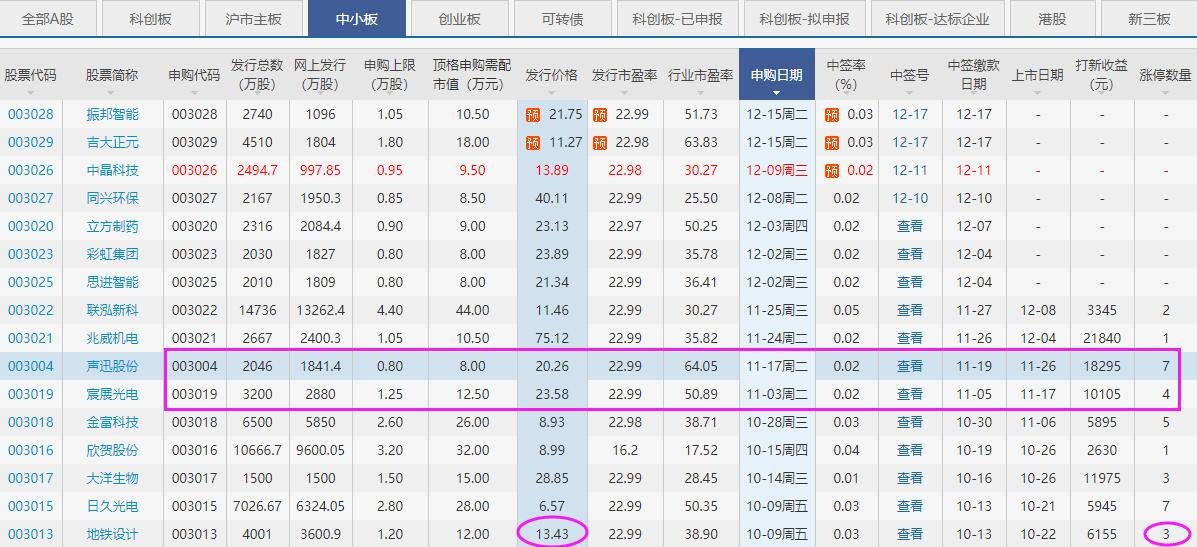Open the 科创板-达标企业 tab
The width and height of the screenshot is (1197, 547).
[937, 19]
